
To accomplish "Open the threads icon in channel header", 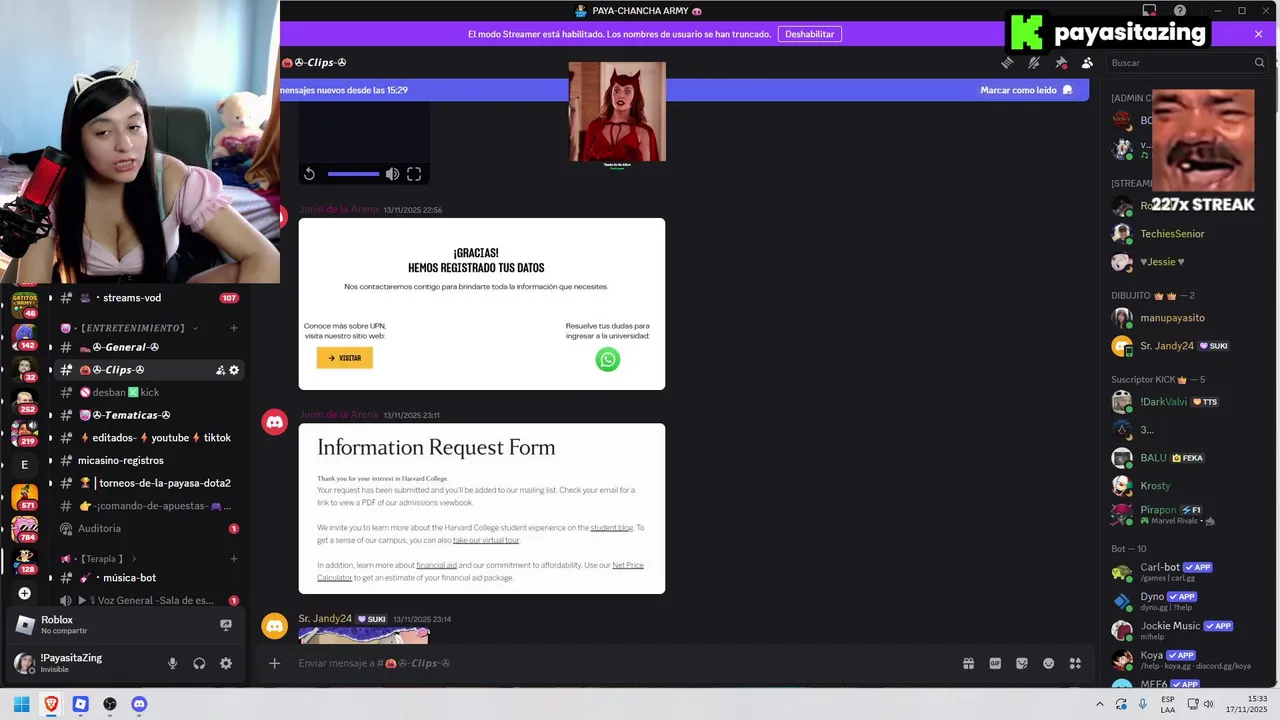I will (x=1007, y=62).
